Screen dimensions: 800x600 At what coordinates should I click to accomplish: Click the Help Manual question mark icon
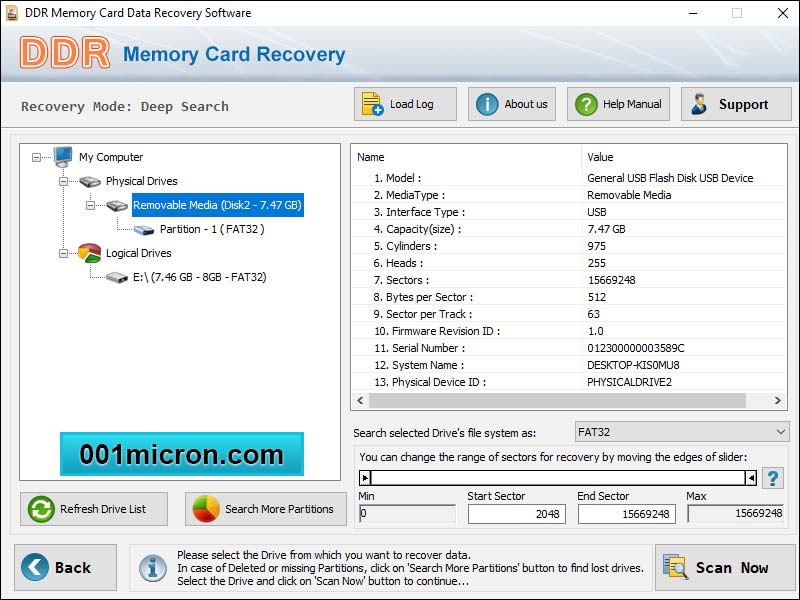(x=585, y=104)
